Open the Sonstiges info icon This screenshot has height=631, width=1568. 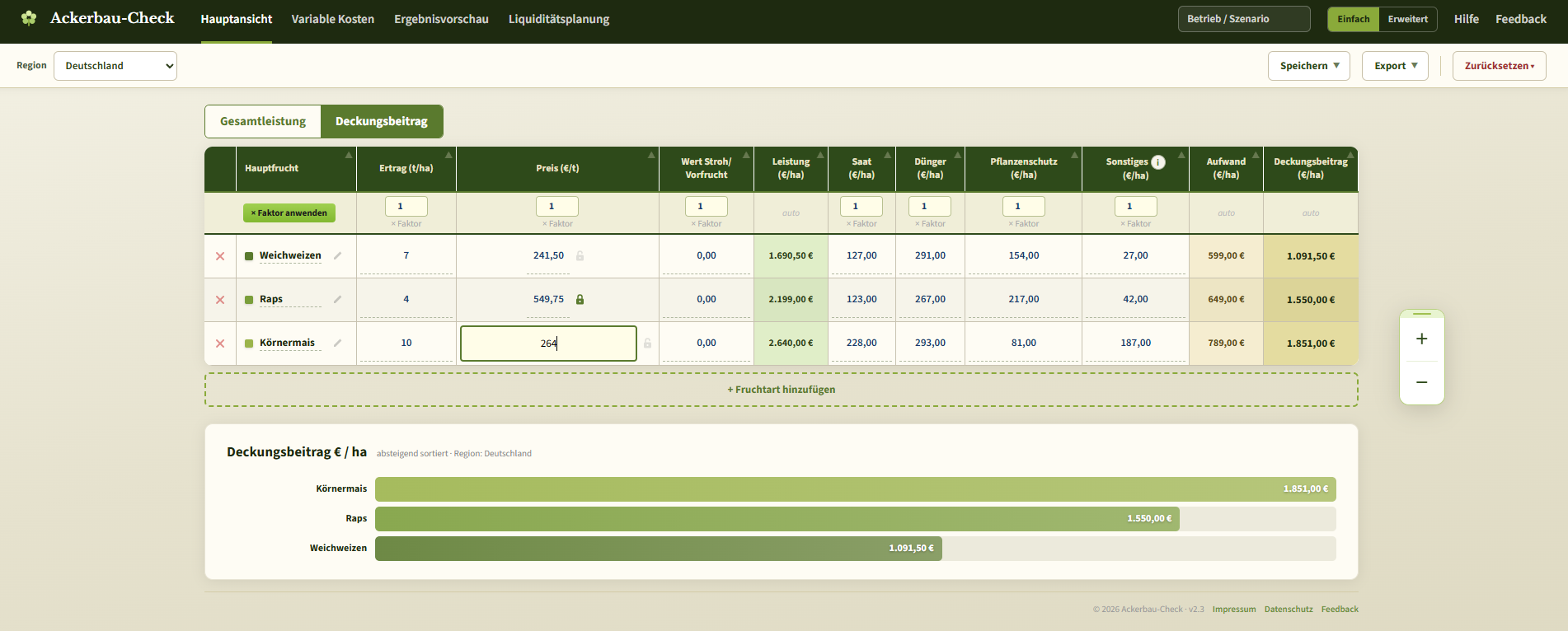point(1158,162)
